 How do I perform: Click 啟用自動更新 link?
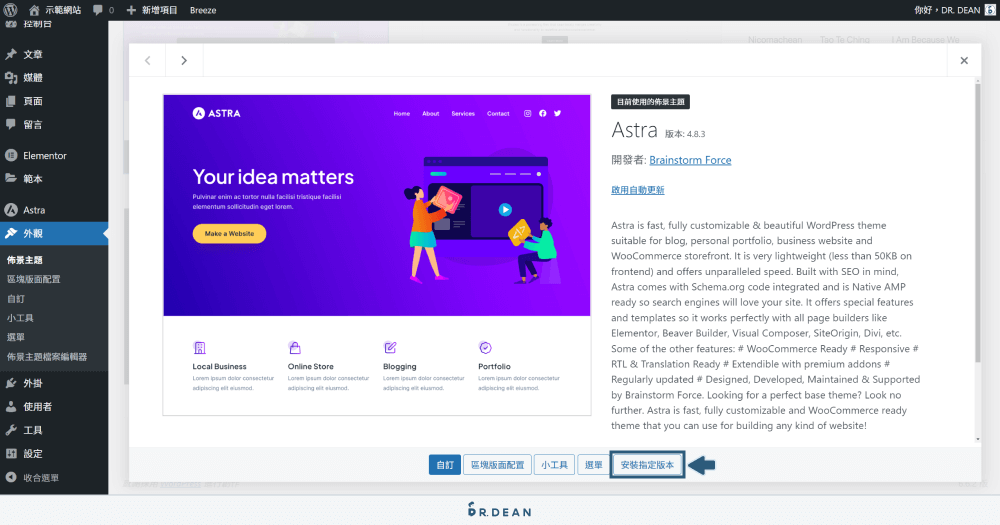click(638, 190)
